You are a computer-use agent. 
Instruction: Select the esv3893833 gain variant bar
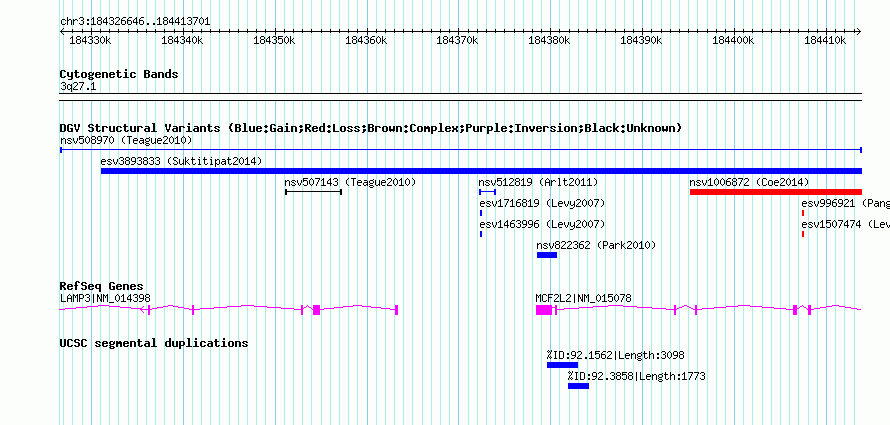pos(481,171)
